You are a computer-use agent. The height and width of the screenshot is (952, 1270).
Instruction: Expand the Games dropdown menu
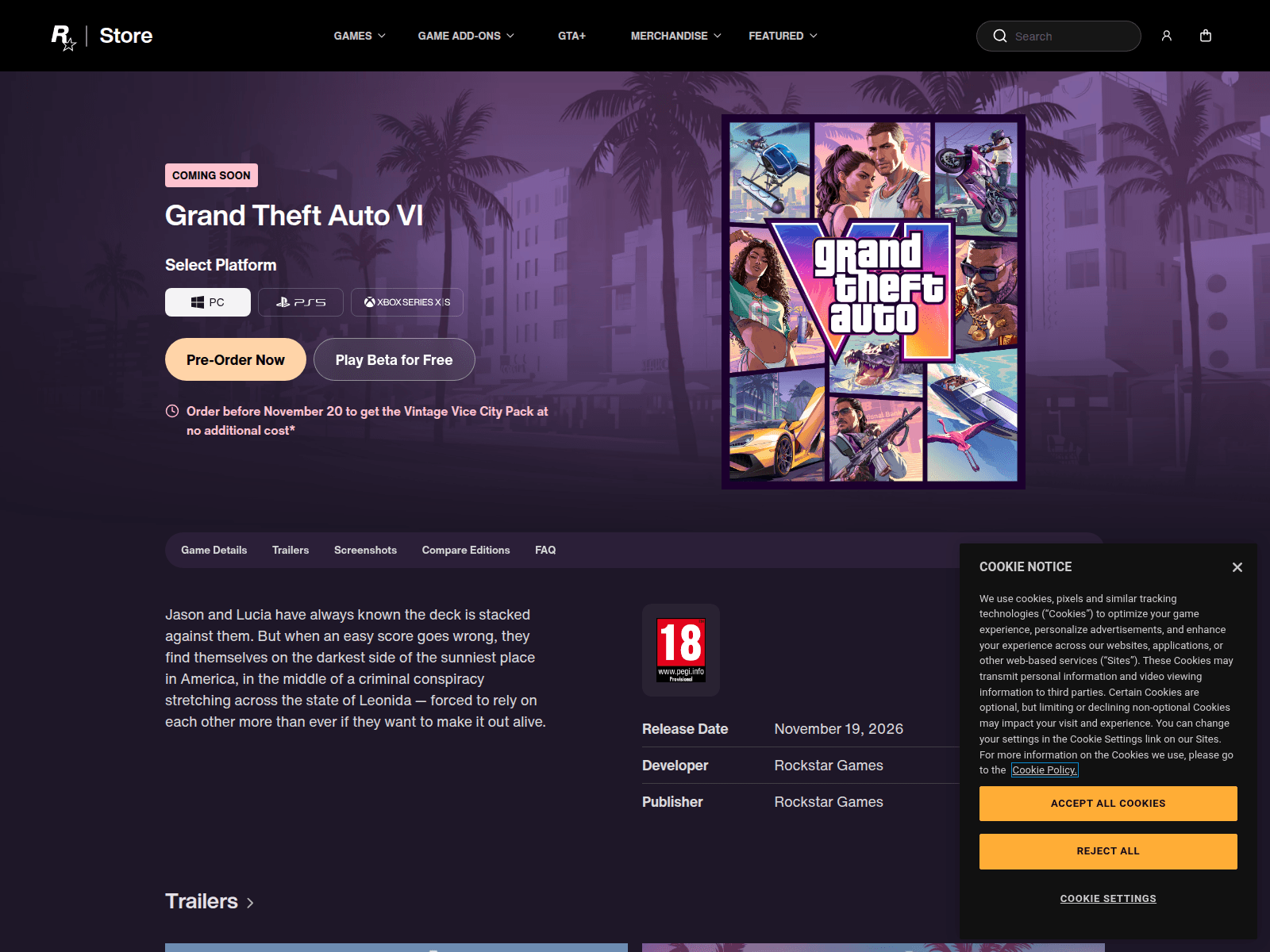[360, 36]
